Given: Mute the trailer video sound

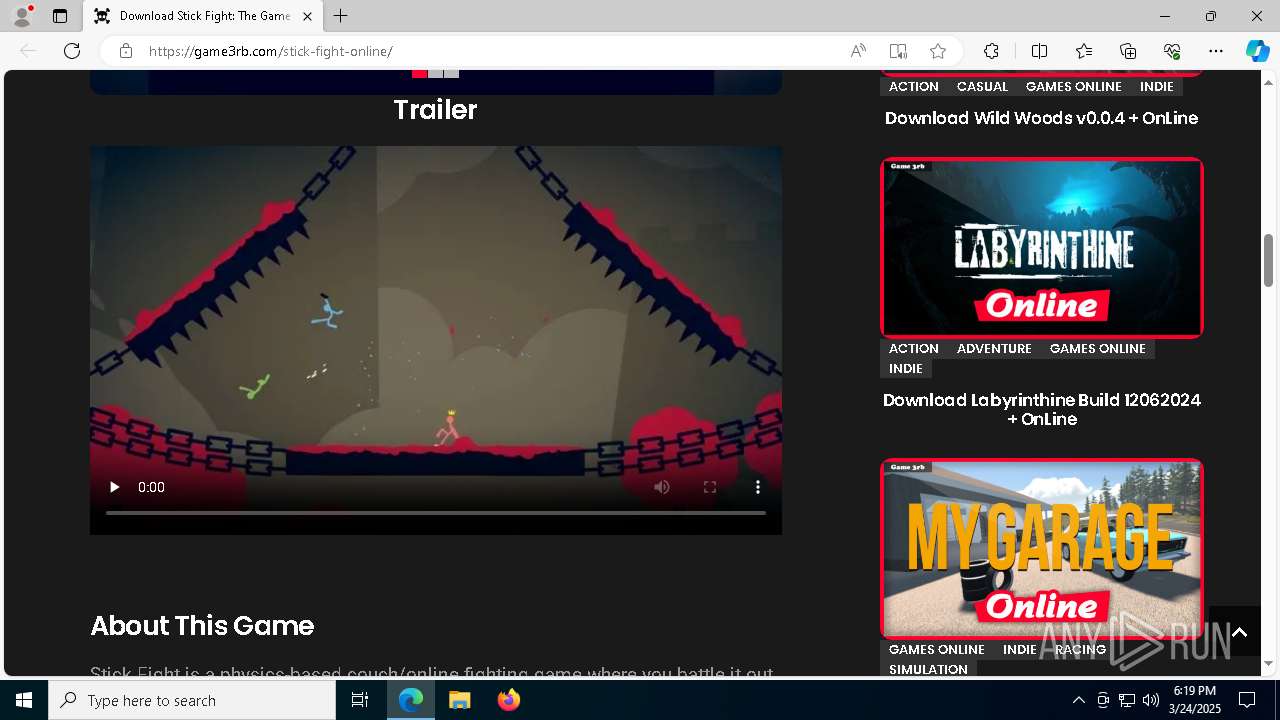Looking at the screenshot, I should tap(662, 487).
